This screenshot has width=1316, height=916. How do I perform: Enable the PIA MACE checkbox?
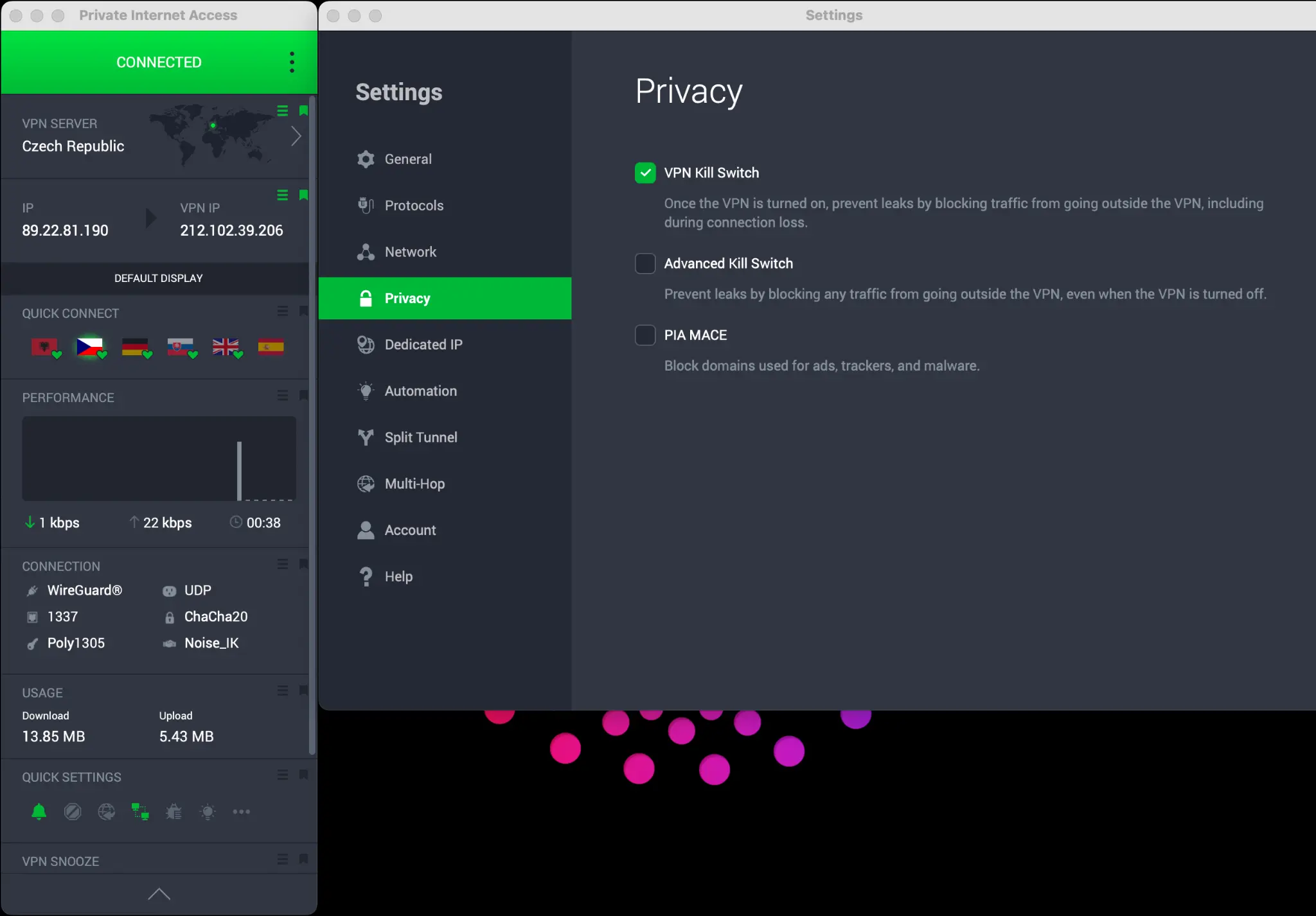pyautogui.click(x=645, y=335)
